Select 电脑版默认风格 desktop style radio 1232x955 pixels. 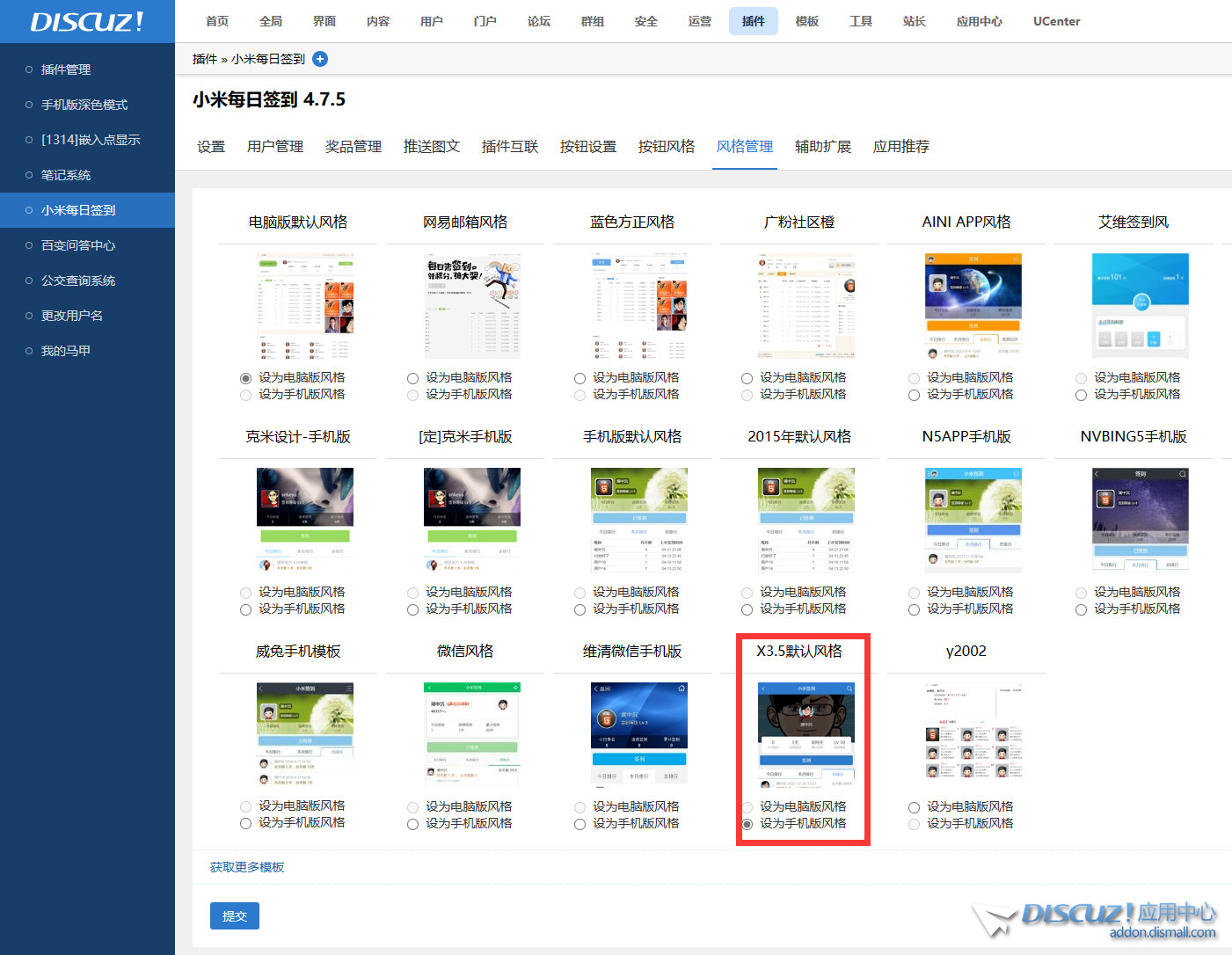coord(245,378)
